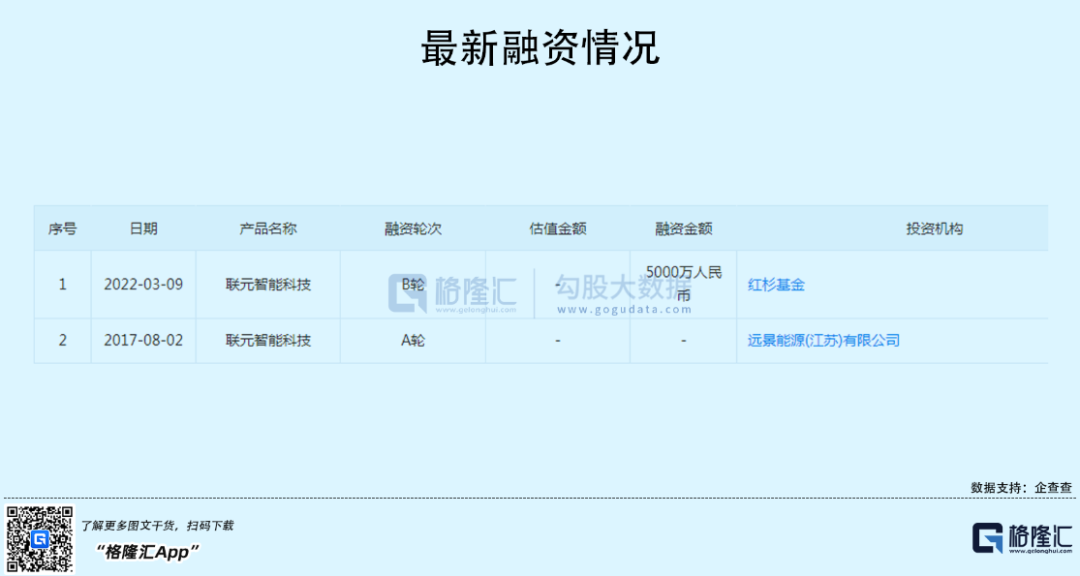1080x576 pixels.
Task: Open the 远景能源(江苏)有限公司 investor link
Action: [x=824, y=340]
